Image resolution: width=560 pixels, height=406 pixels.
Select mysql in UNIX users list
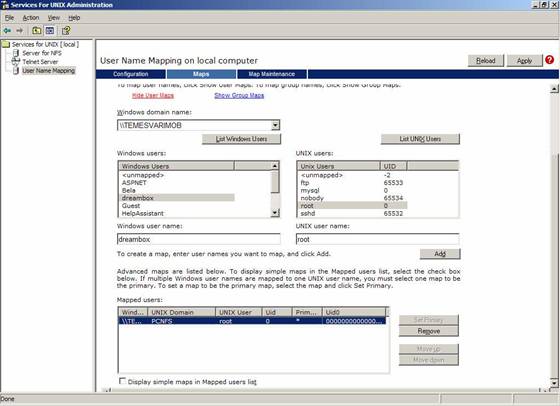click(310, 190)
